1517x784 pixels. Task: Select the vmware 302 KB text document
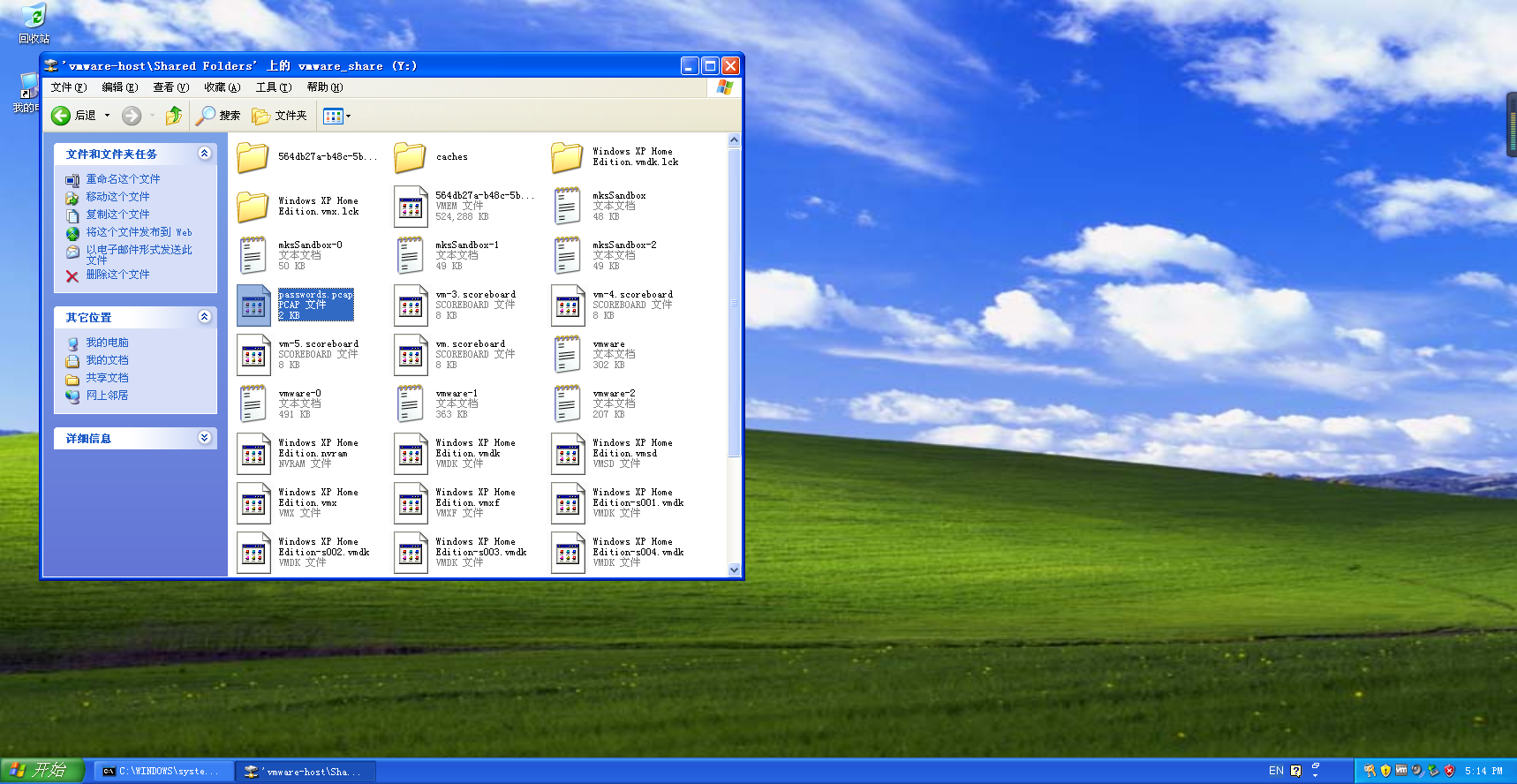coord(593,355)
